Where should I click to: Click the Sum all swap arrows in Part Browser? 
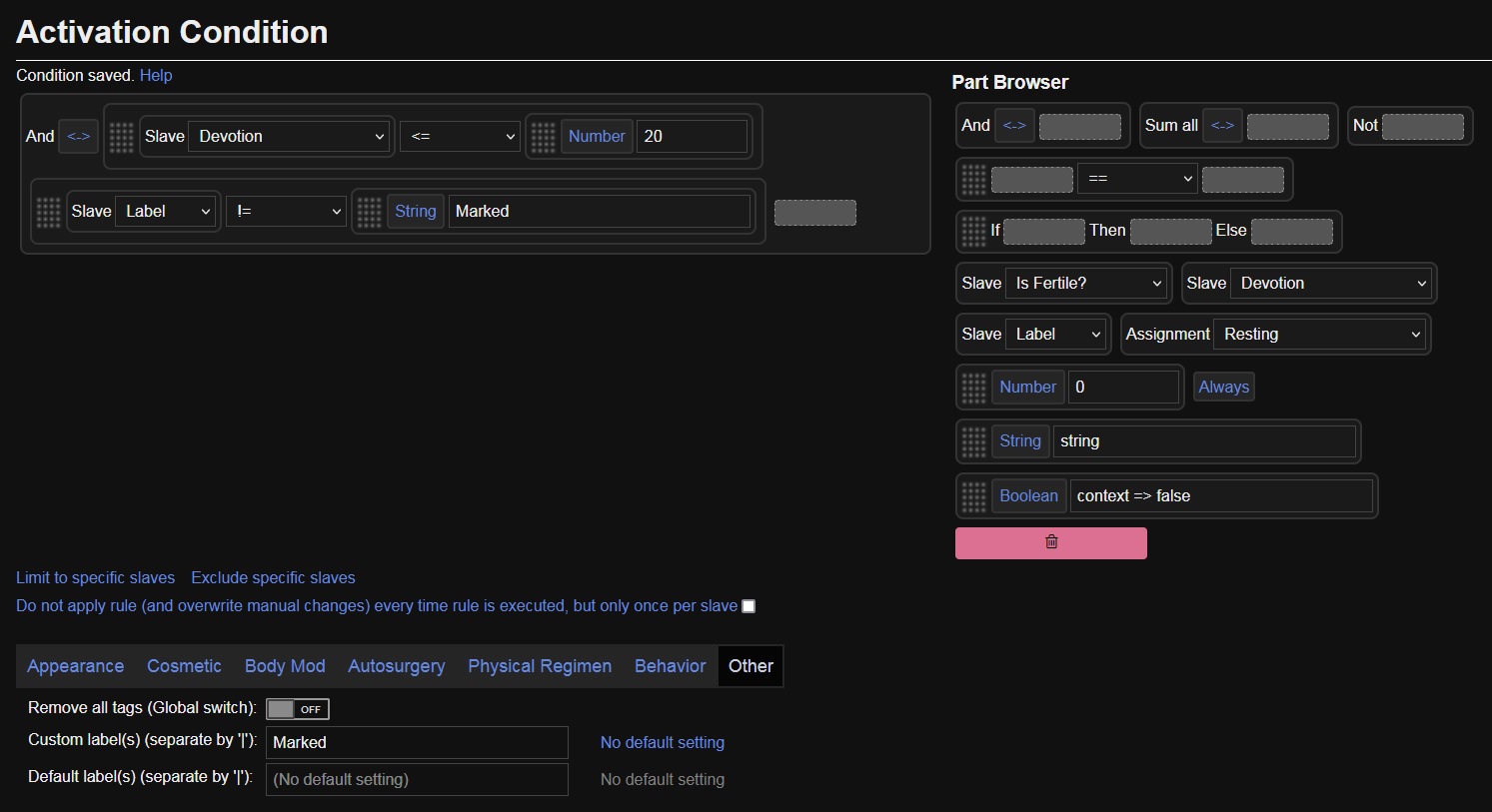(1222, 126)
